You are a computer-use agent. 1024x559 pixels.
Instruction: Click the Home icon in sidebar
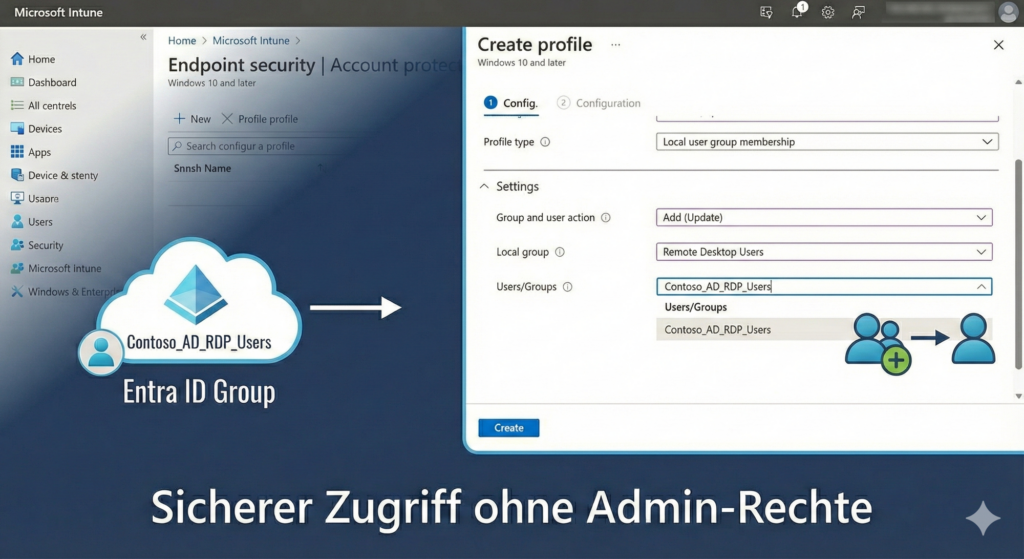click(17, 59)
